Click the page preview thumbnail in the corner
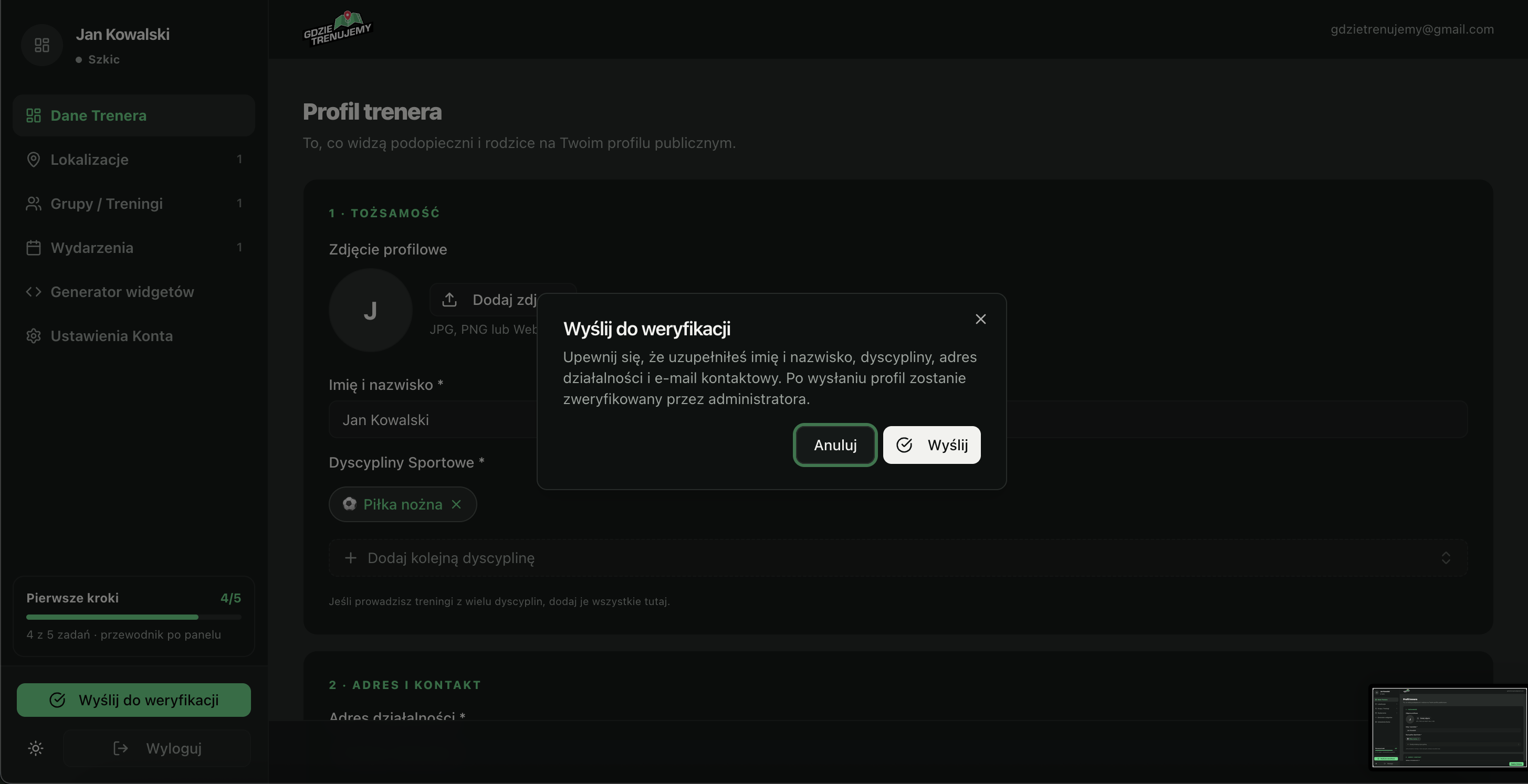The width and height of the screenshot is (1528, 784). (x=1449, y=728)
